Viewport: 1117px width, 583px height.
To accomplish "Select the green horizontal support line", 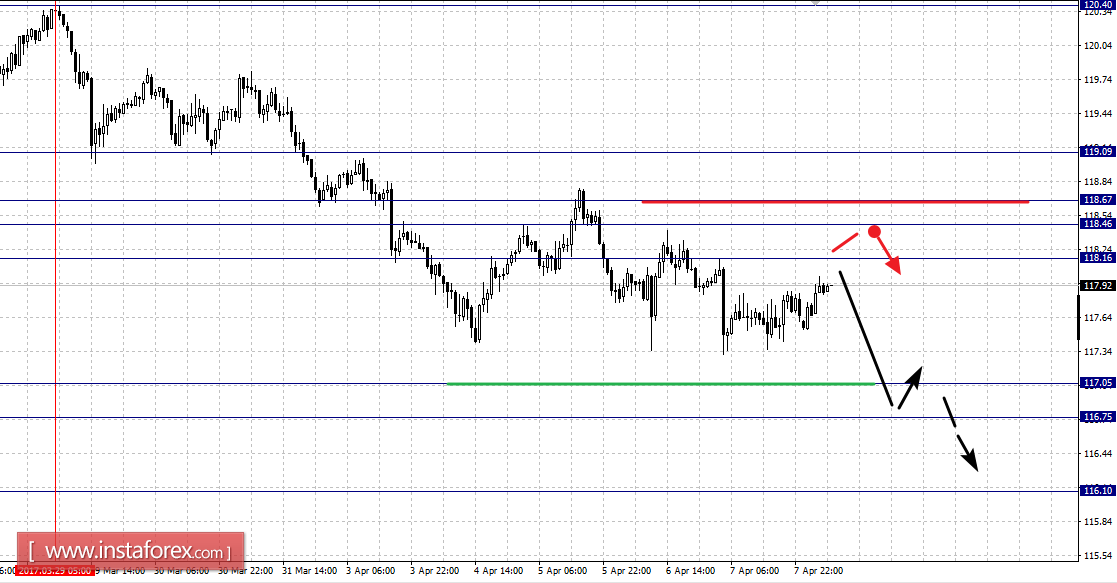I will pos(660,384).
